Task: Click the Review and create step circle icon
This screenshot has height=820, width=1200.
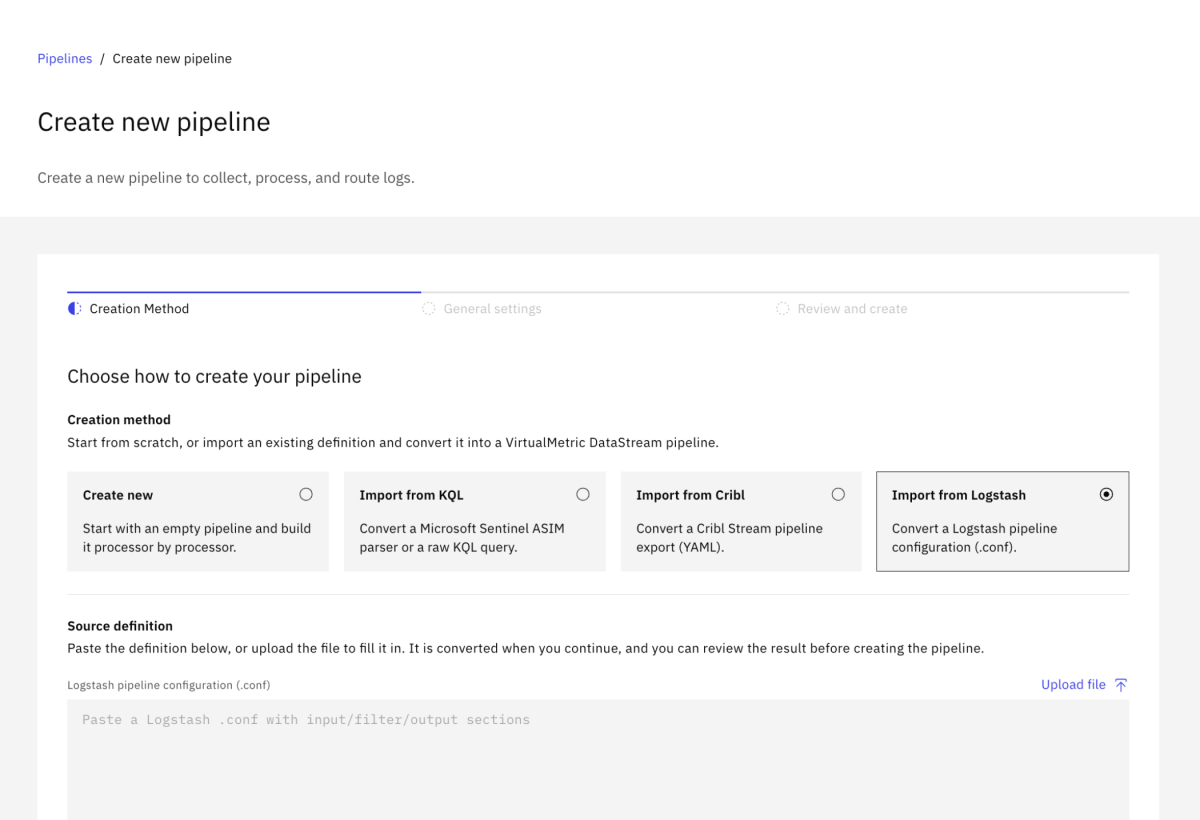Action: point(783,309)
